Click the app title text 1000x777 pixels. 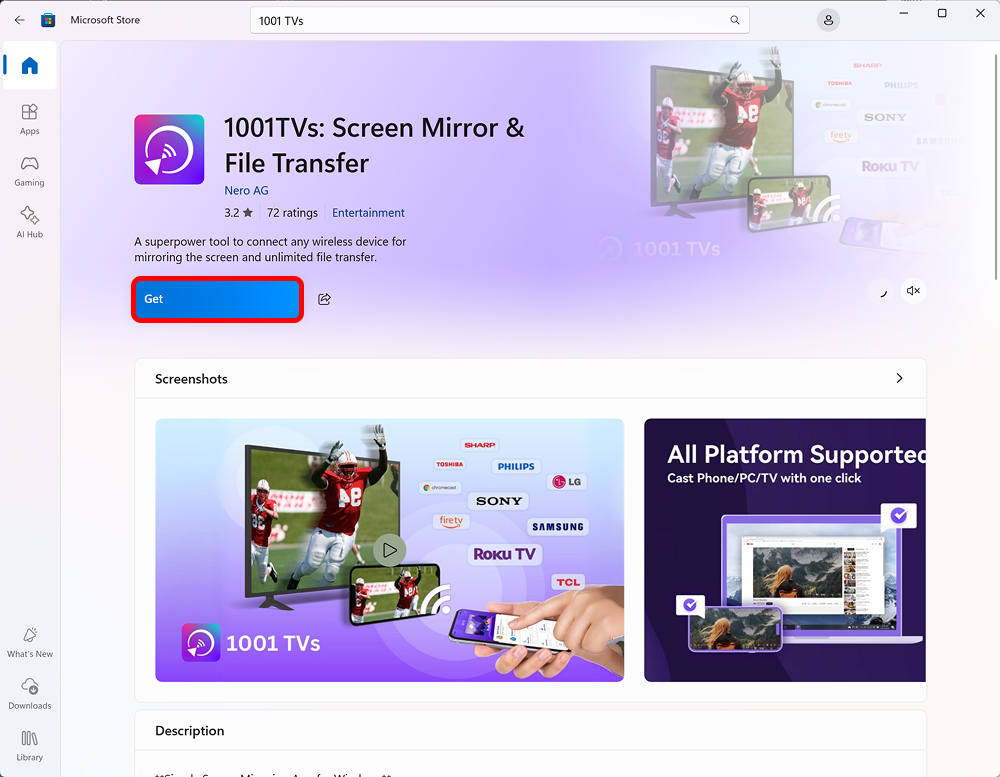[374, 145]
